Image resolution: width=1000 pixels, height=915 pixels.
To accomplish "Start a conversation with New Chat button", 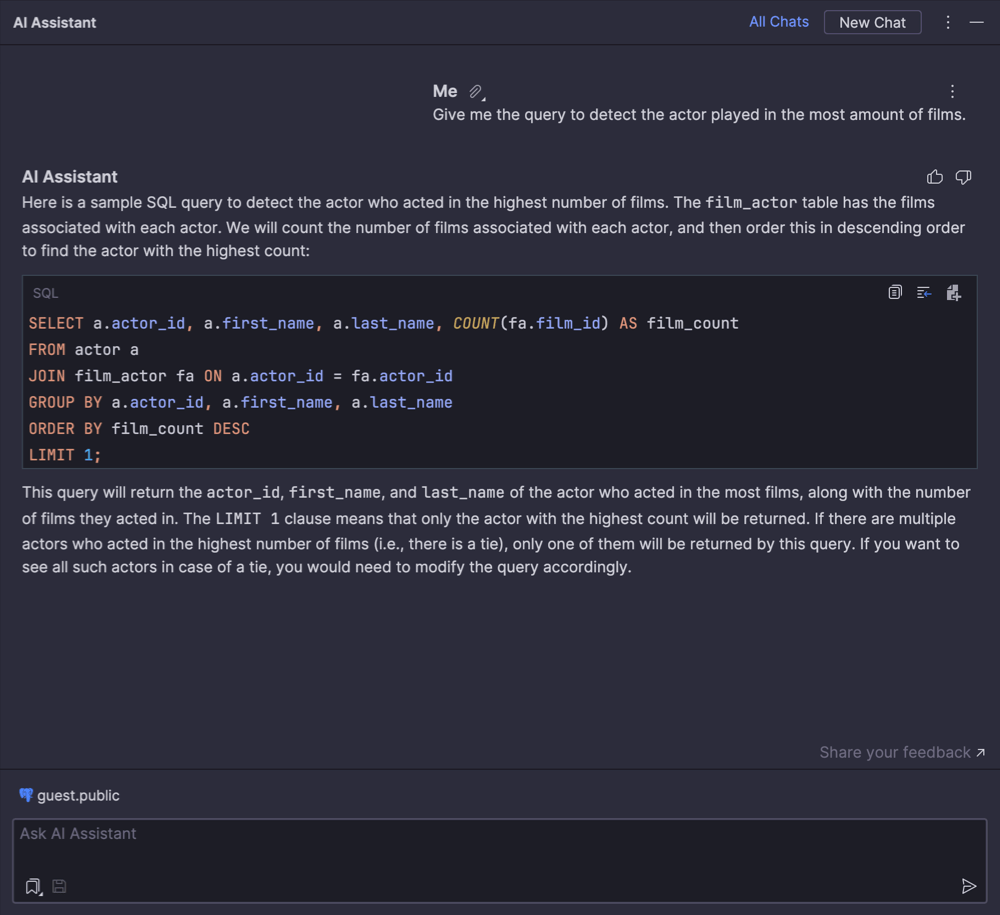I will point(872,22).
